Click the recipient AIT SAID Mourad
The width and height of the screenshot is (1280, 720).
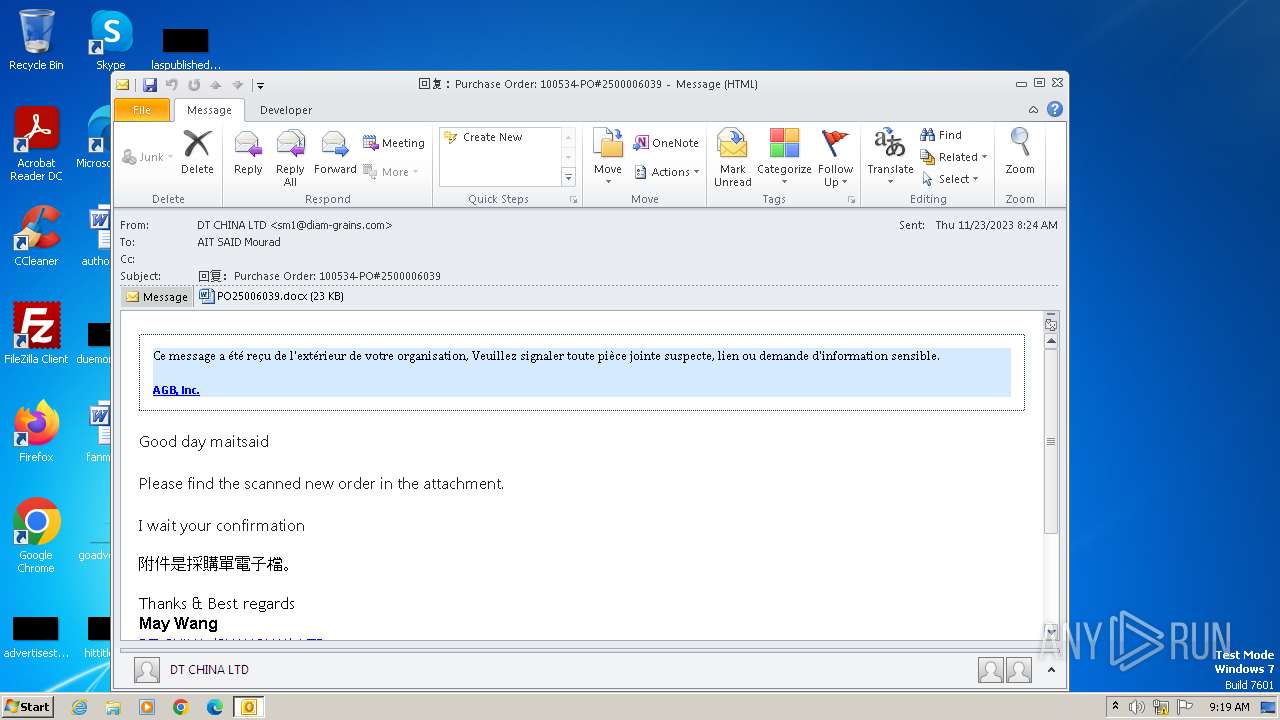(x=239, y=242)
